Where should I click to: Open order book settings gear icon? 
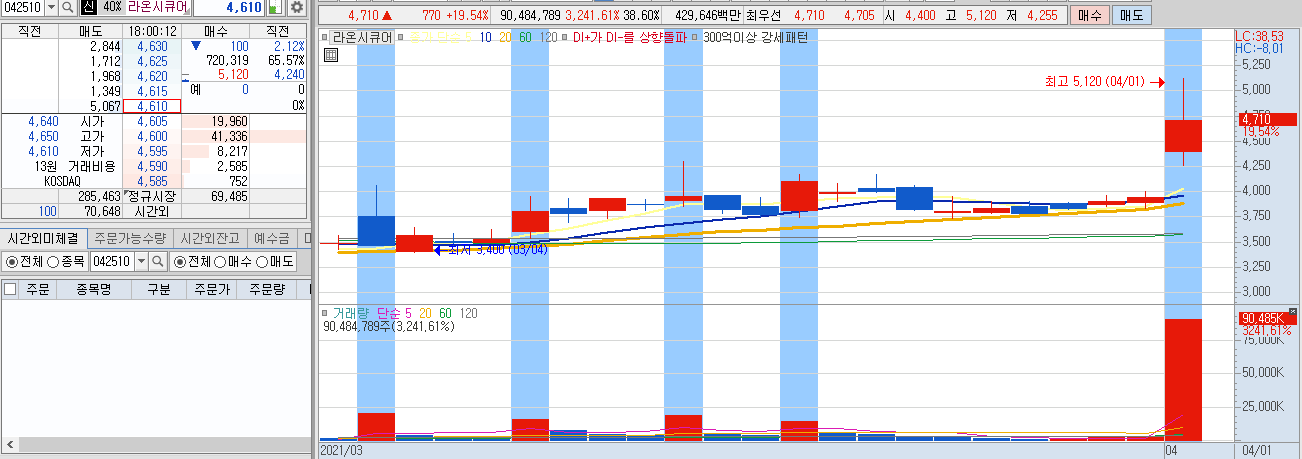click(296, 7)
